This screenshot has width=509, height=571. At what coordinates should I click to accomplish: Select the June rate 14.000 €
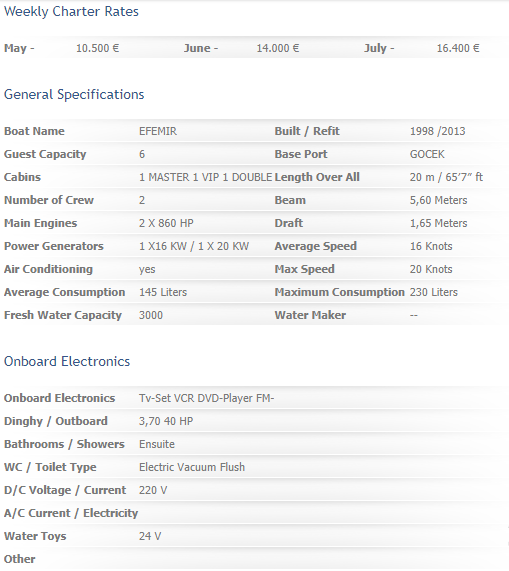[278, 48]
